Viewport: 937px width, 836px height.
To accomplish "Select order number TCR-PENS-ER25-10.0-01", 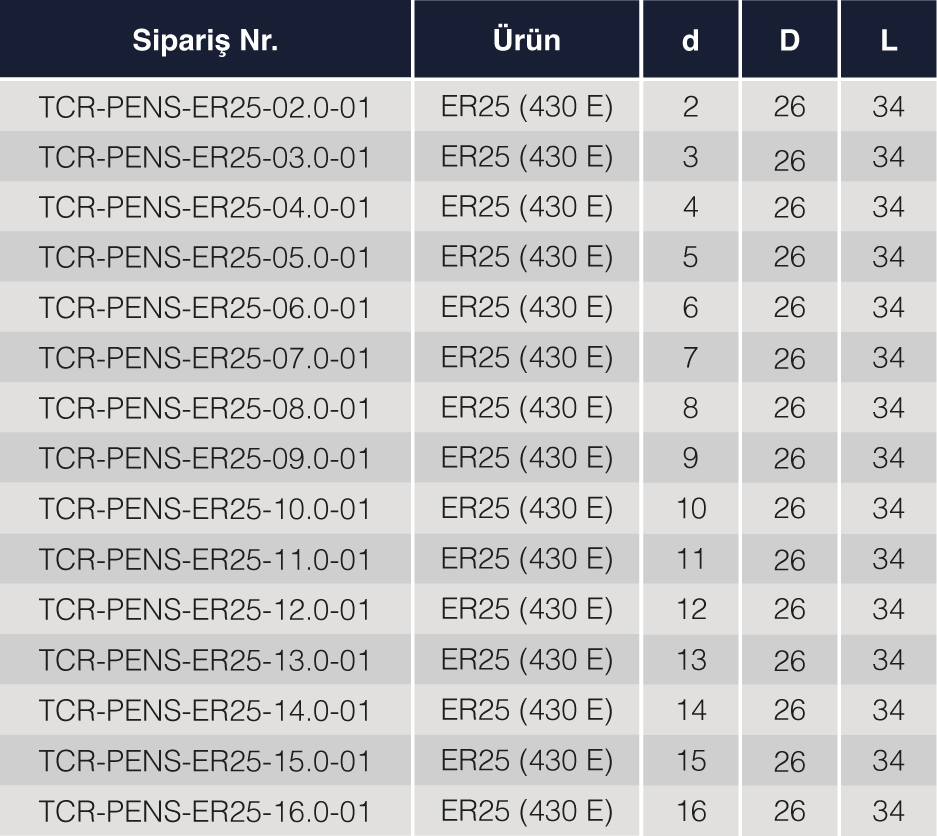I will (205, 509).
